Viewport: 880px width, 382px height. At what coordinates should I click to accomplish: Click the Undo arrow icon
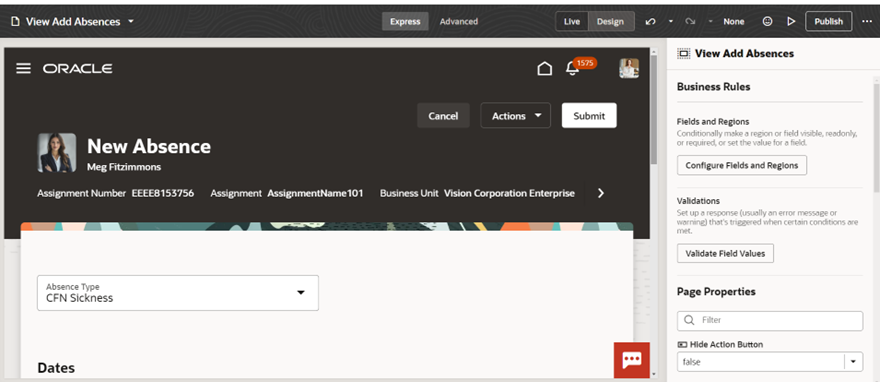650,21
